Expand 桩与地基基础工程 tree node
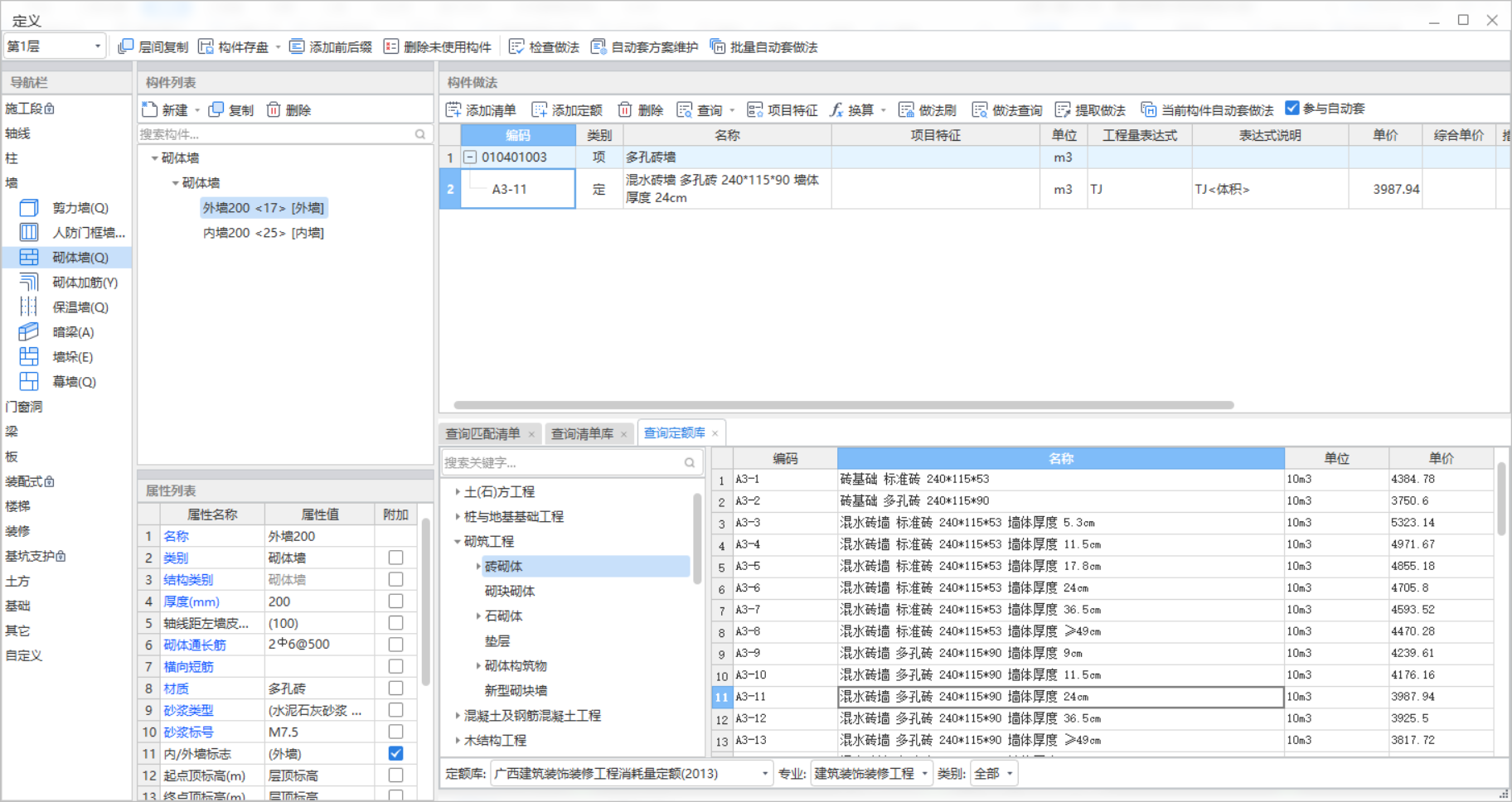 [x=458, y=517]
